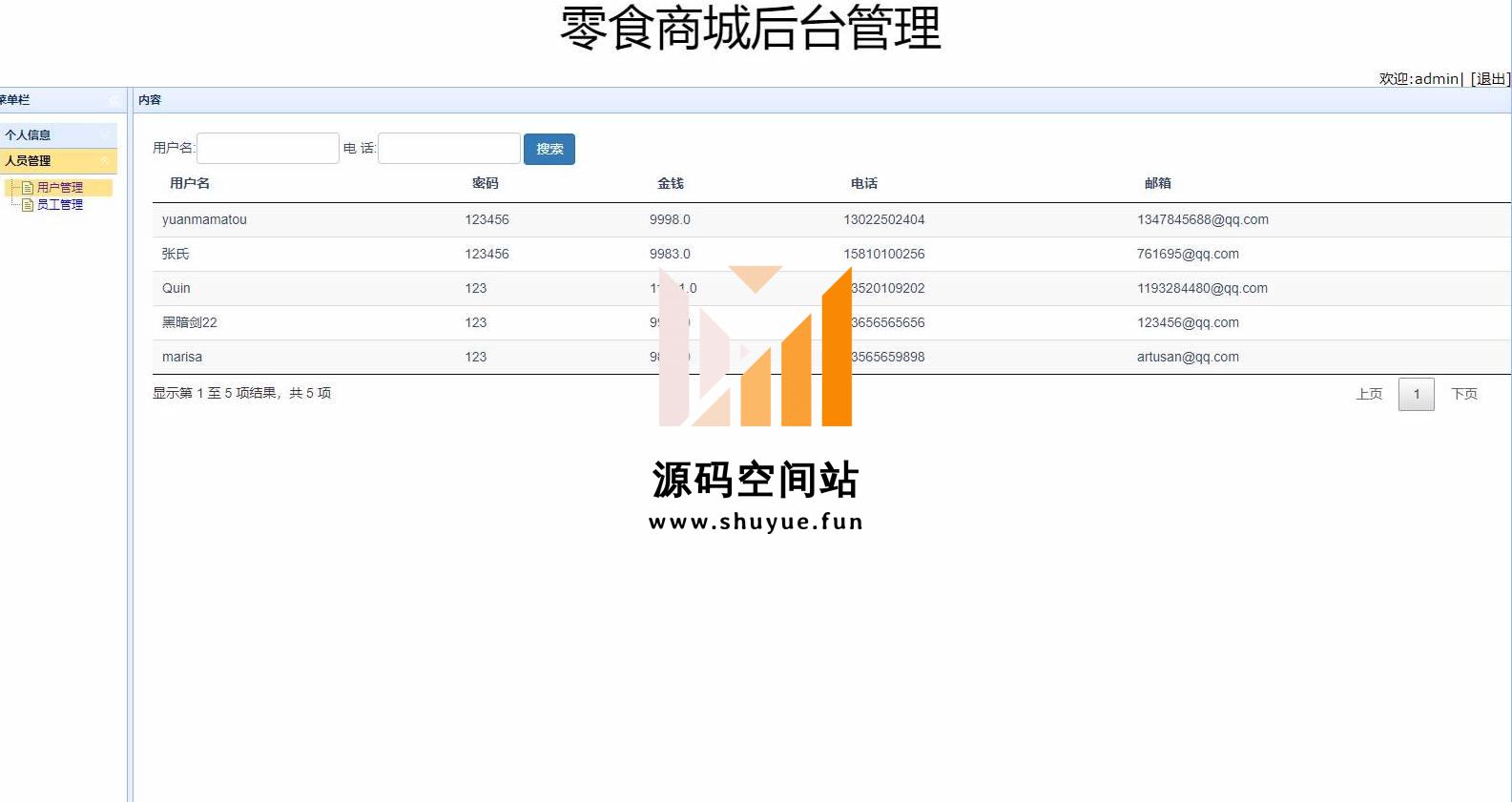Sort by 金钱 column header
Viewport: 1512px width, 802px height.
(671, 183)
